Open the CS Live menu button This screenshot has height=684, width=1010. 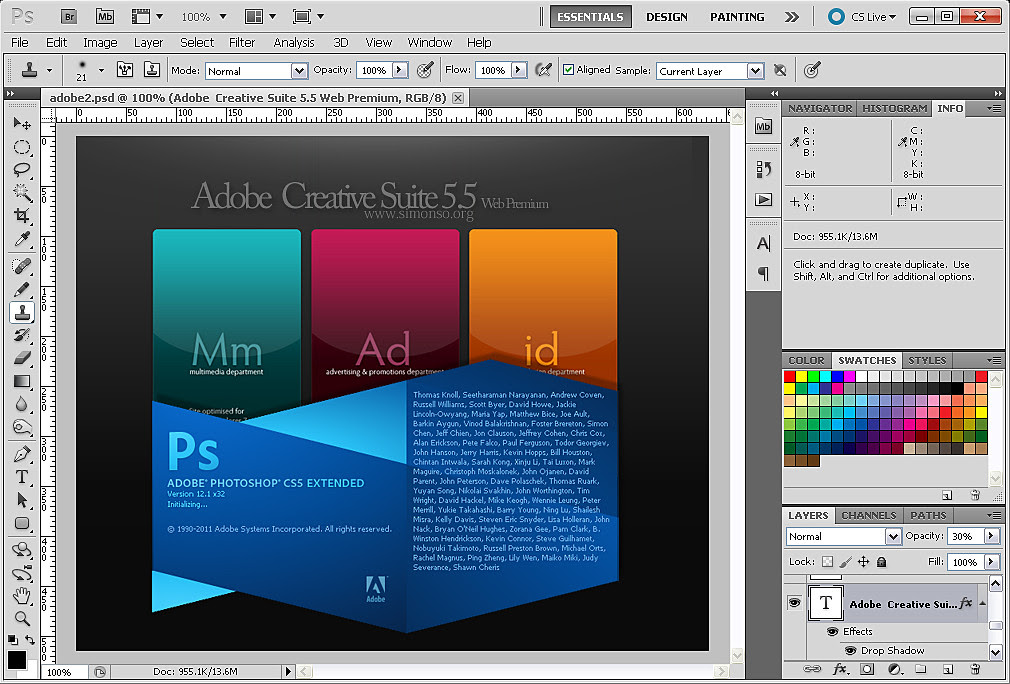tap(862, 17)
